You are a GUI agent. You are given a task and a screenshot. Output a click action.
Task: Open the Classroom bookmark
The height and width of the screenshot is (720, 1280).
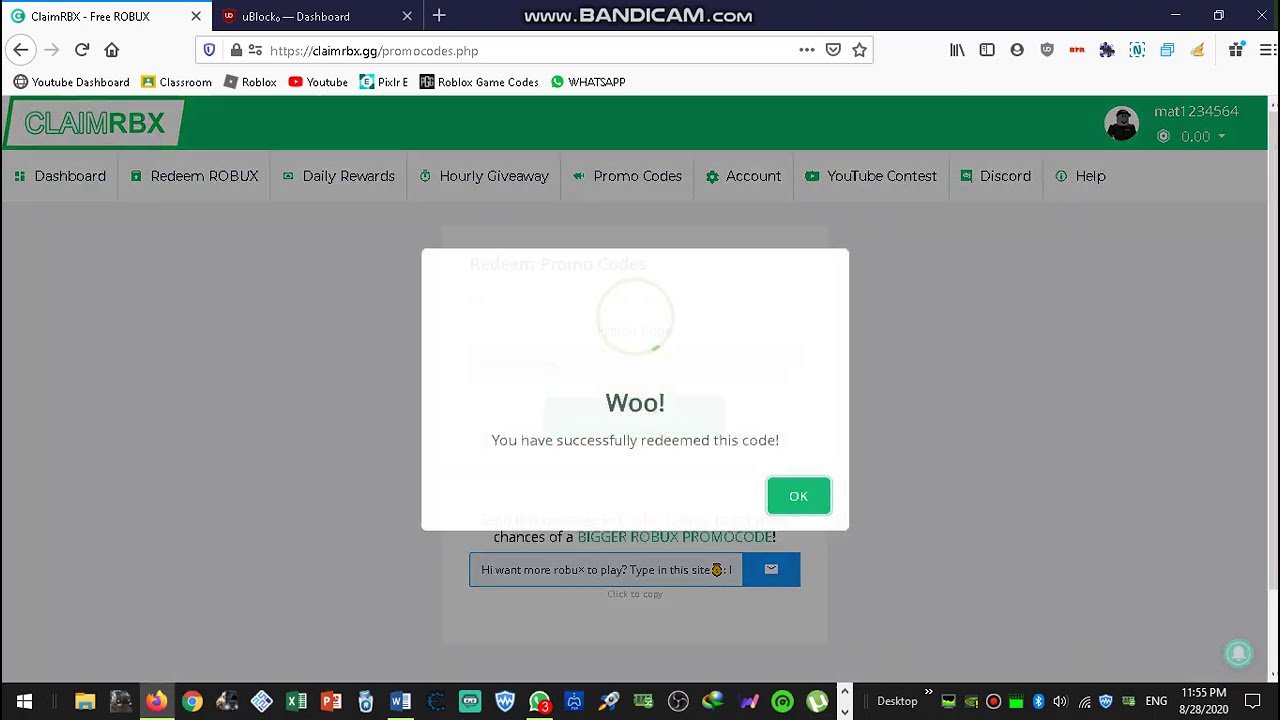[x=177, y=82]
